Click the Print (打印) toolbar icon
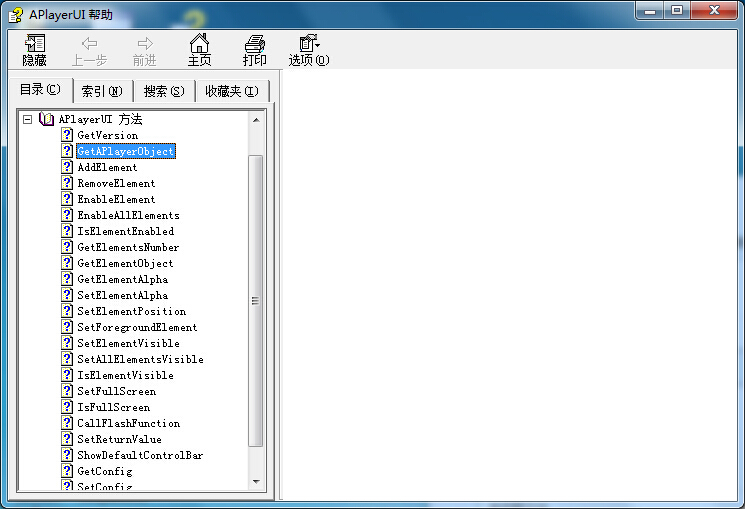745x509 pixels. click(x=255, y=44)
